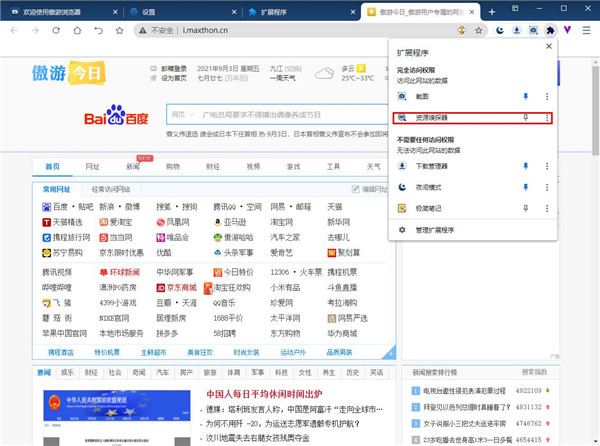The height and width of the screenshot is (446, 600).
Task: Click the download manager toolbar icon
Action: coord(518,31)
